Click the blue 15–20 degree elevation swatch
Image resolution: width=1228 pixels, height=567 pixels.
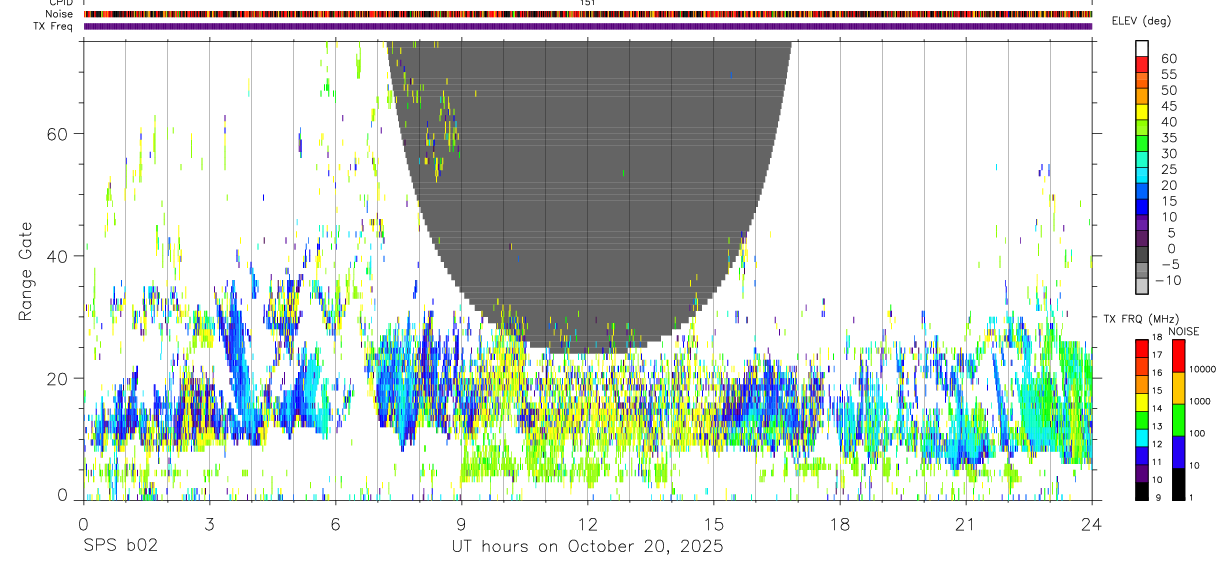1142,193
